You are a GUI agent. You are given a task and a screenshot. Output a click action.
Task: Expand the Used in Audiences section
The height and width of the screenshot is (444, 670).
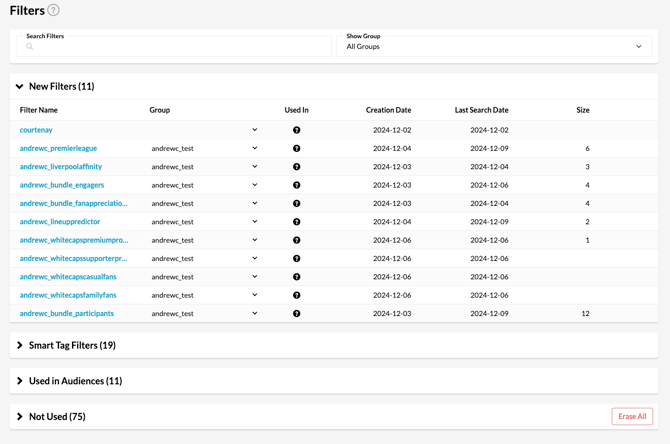coord(20,381)
